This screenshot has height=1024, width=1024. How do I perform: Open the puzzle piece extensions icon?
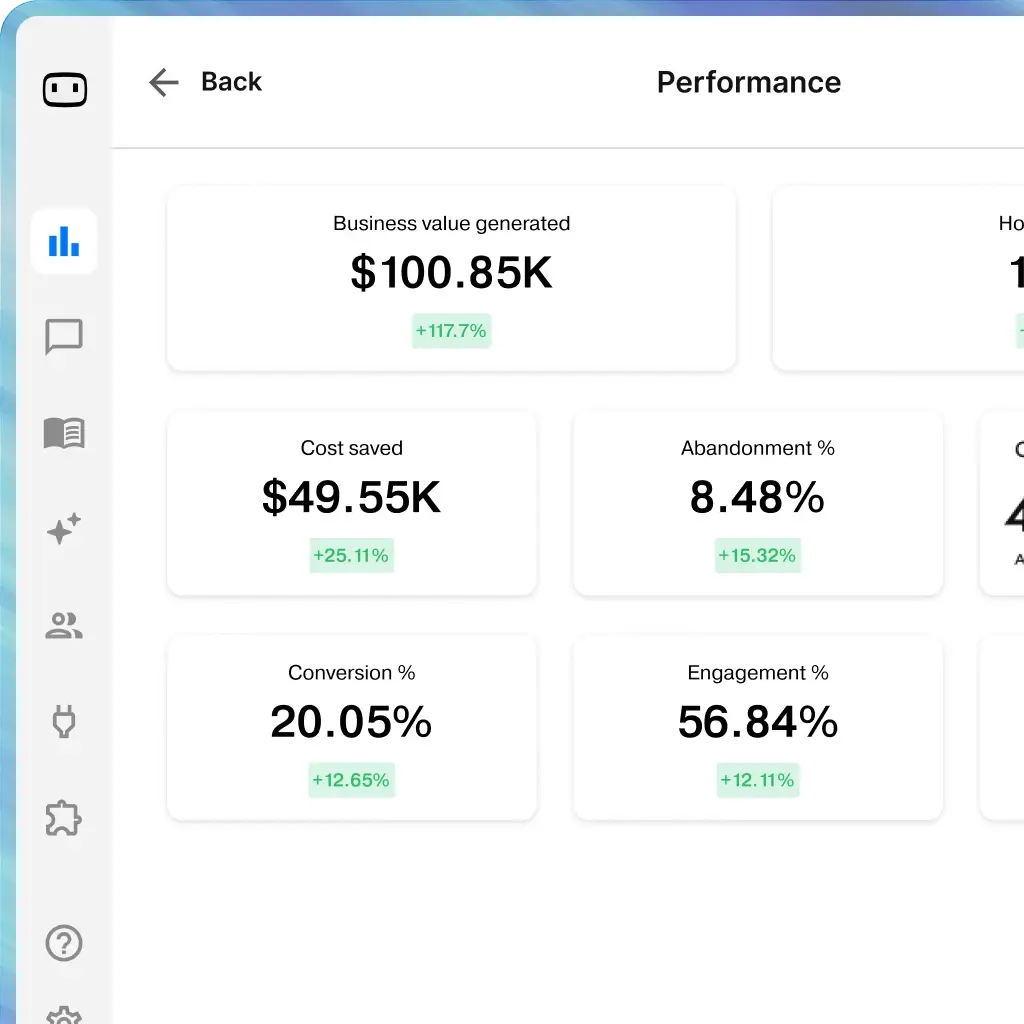pos(64,818)
